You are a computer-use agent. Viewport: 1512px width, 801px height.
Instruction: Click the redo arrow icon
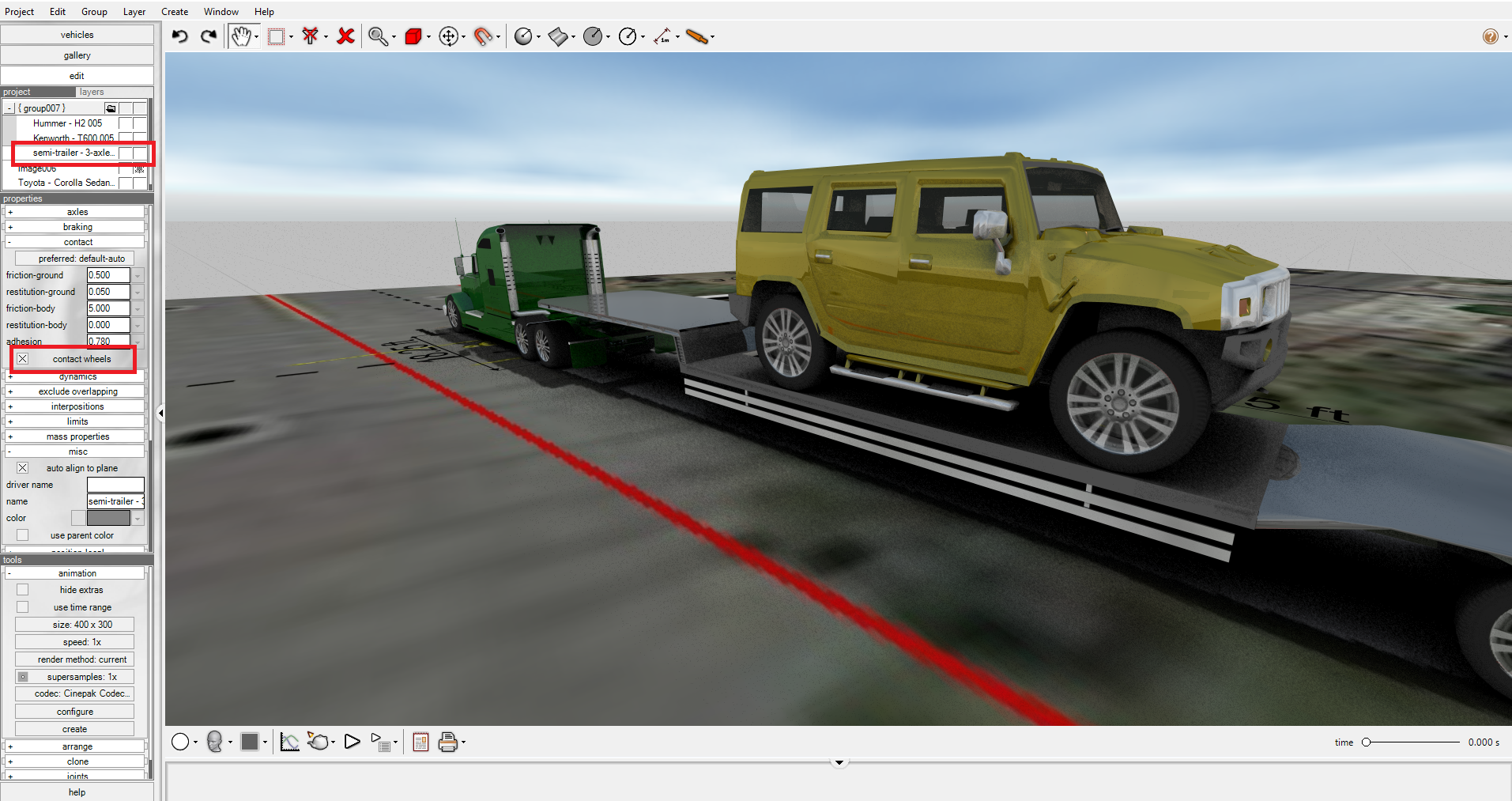click(209, 36)
